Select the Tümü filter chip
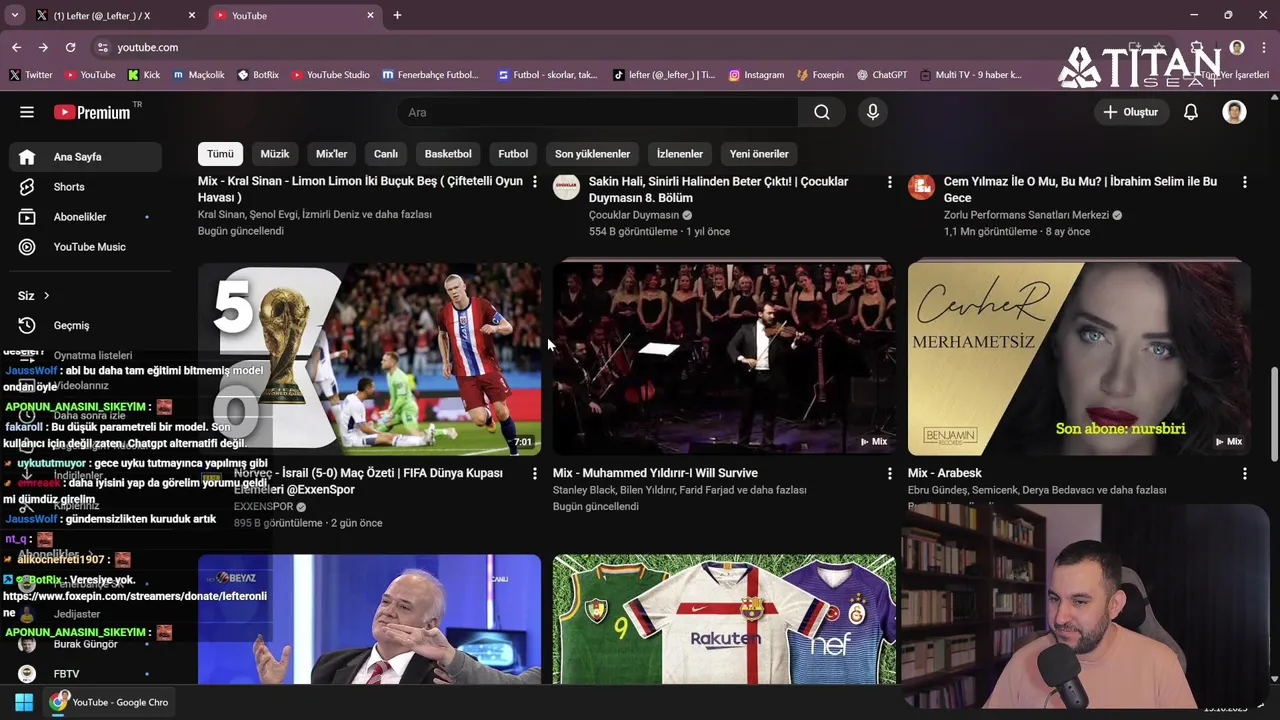The image size is (1280, 720). 220,154
